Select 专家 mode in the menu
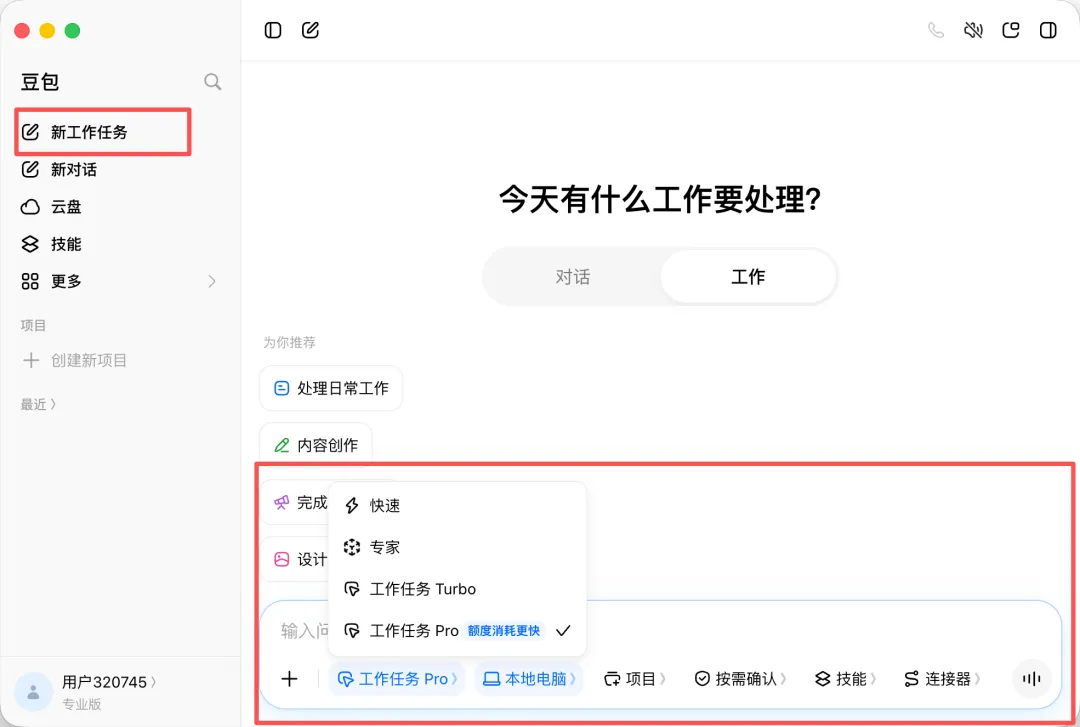 pyautogui.click(x=457, y=547)
